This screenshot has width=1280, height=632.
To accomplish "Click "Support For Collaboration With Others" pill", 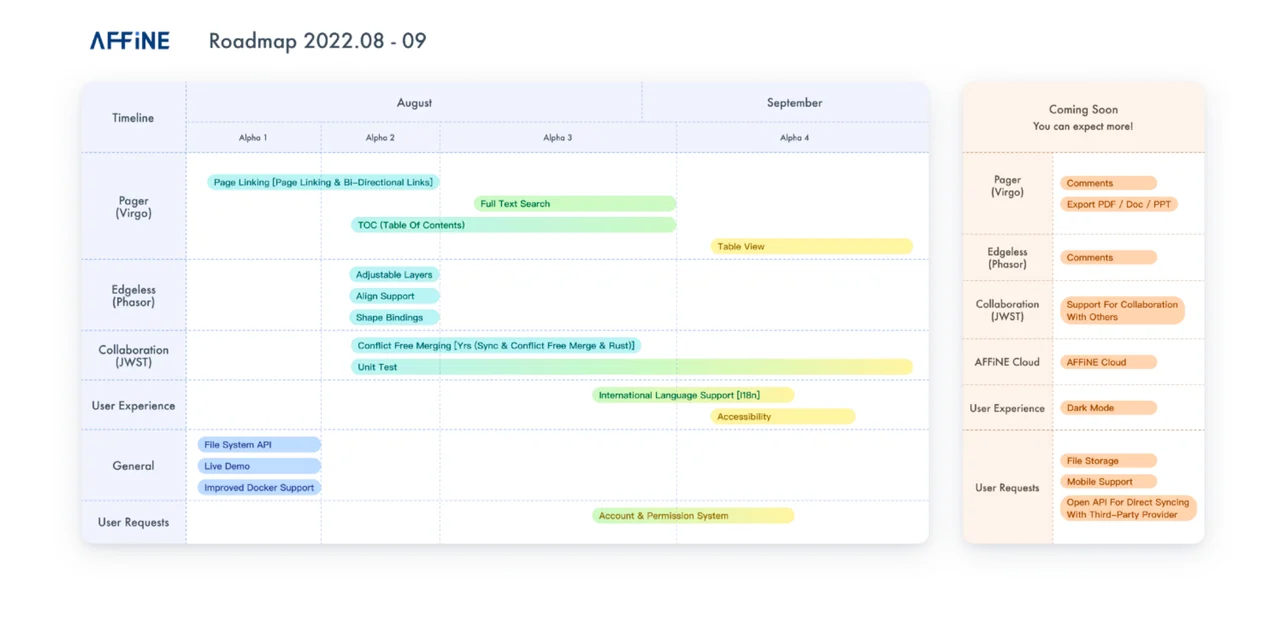I will [x=1122, y=311].
